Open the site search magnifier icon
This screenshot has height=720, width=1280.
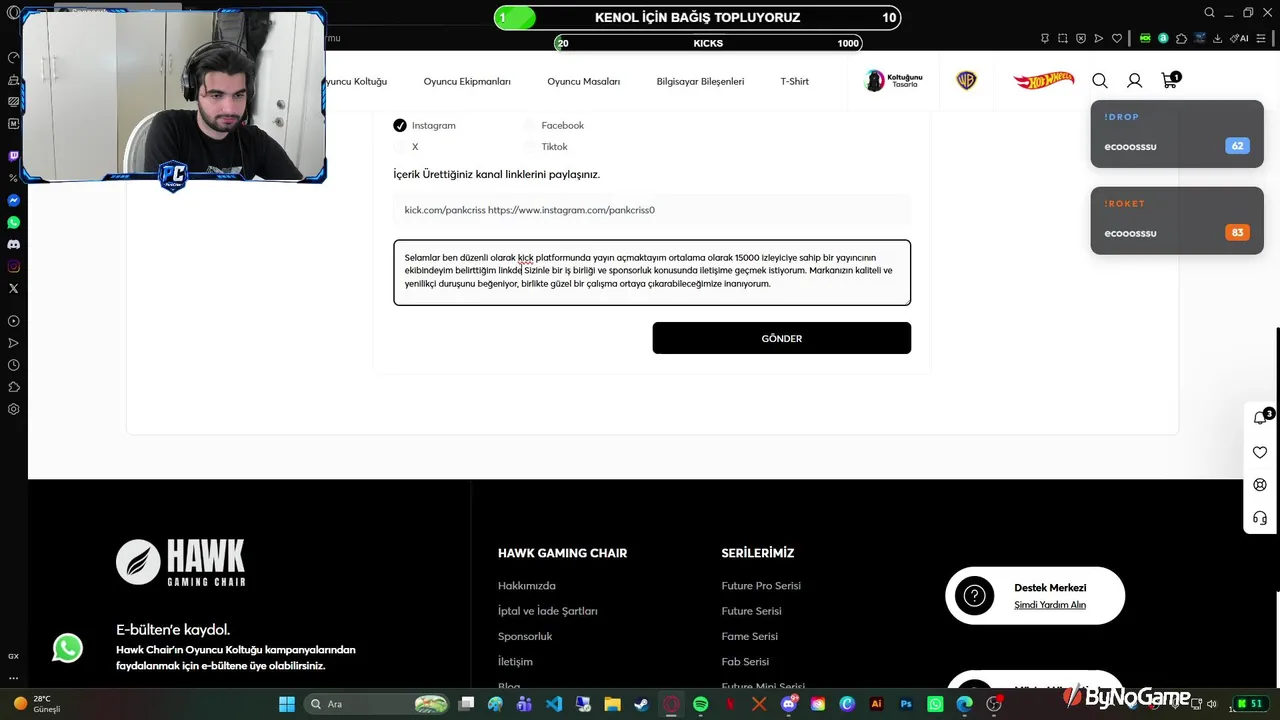1100,81
